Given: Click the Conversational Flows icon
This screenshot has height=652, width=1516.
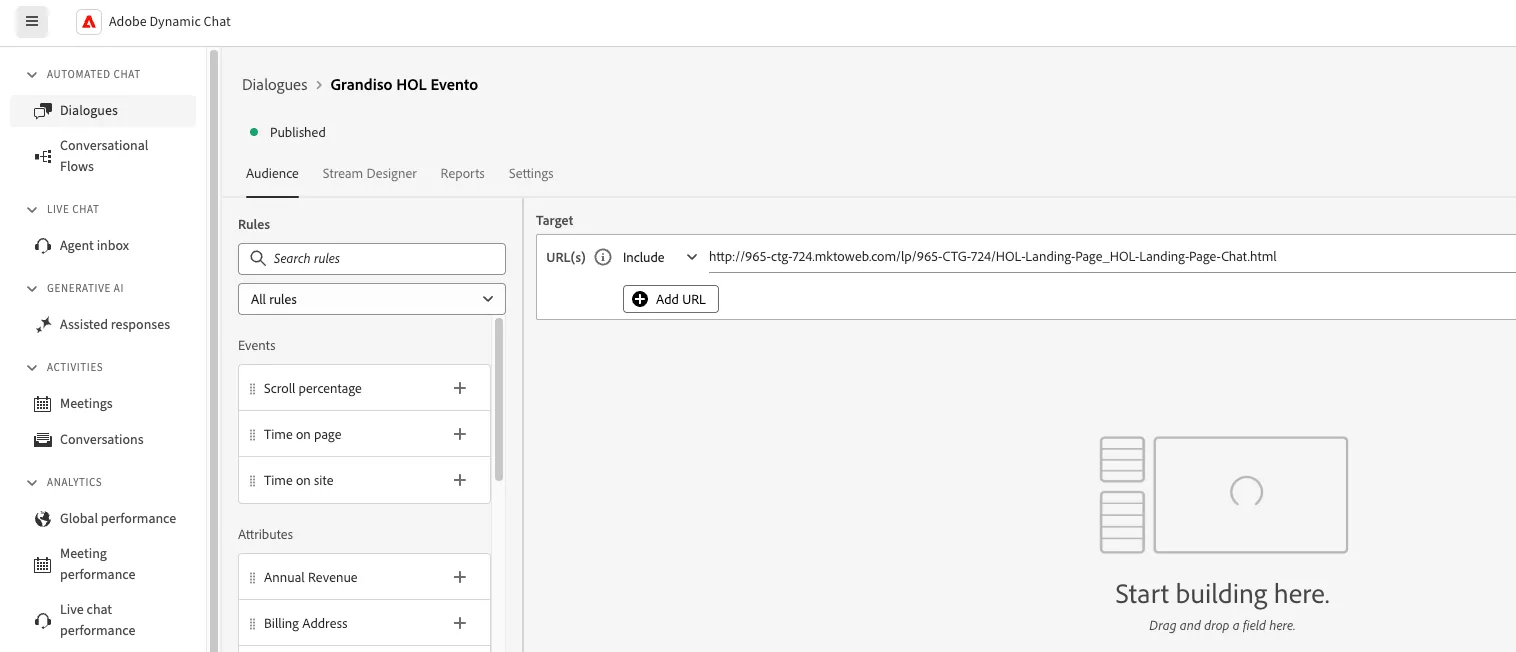Looking at the screenshot, I should click(43, 156).
